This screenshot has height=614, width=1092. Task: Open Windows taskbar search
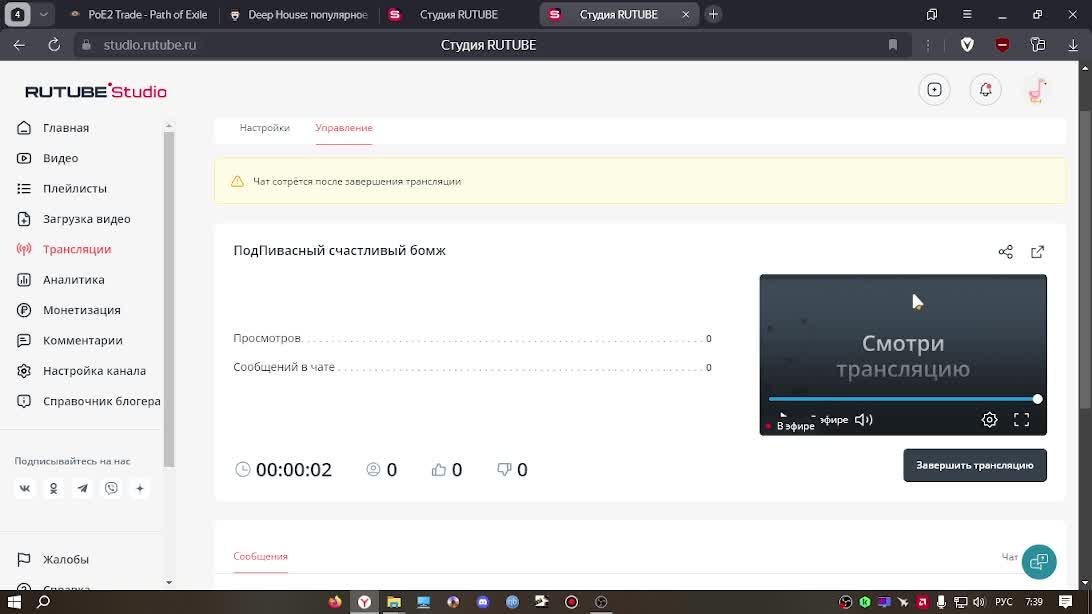43,601
